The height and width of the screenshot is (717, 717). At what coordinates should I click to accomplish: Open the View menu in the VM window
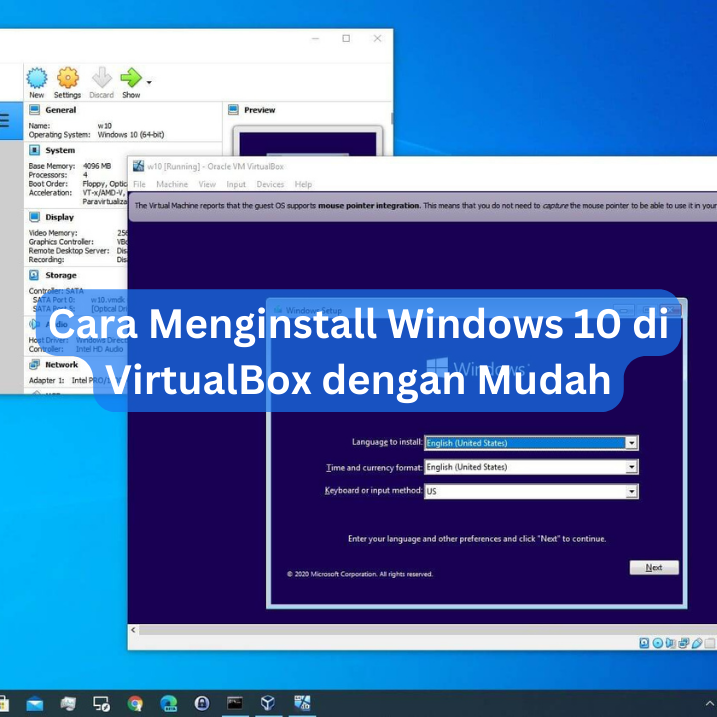207,184
